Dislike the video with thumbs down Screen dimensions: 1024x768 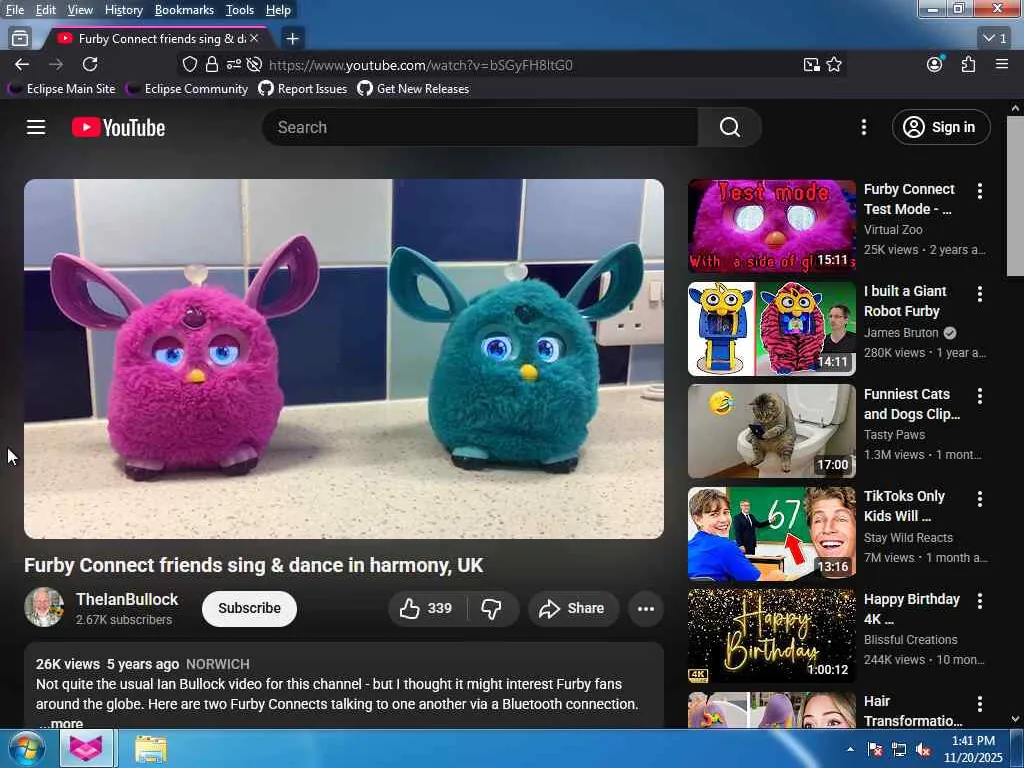[x=492, y=609]
